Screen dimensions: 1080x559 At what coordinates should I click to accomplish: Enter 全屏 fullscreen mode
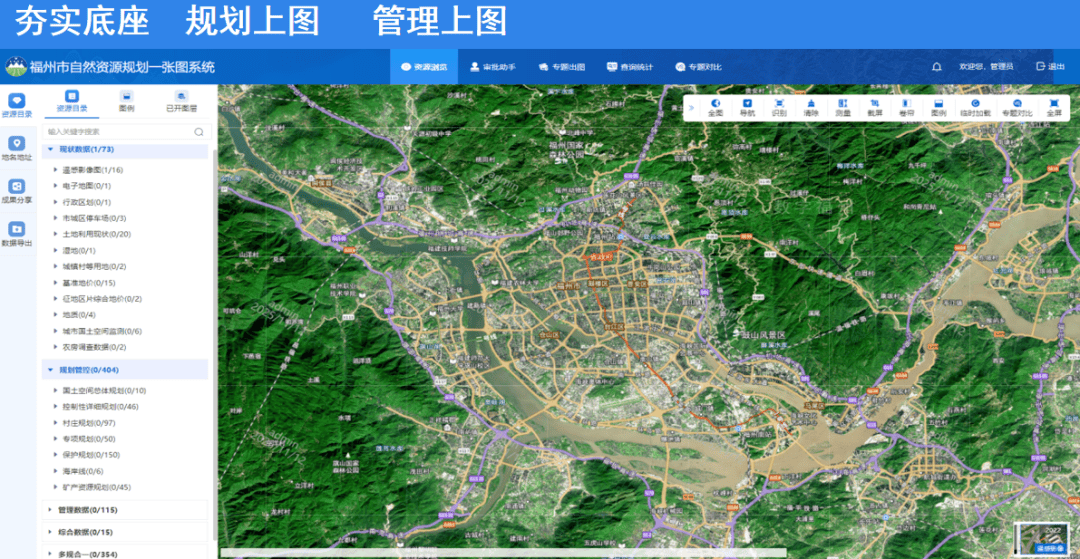point(1054,107)
